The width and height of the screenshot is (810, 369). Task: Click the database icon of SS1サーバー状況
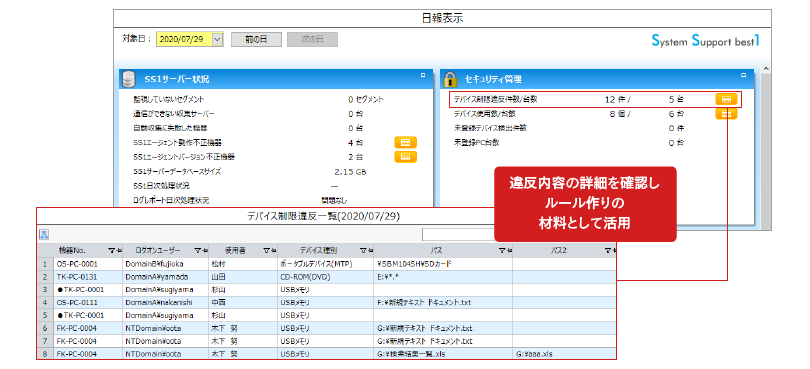[x=129, y=79]
